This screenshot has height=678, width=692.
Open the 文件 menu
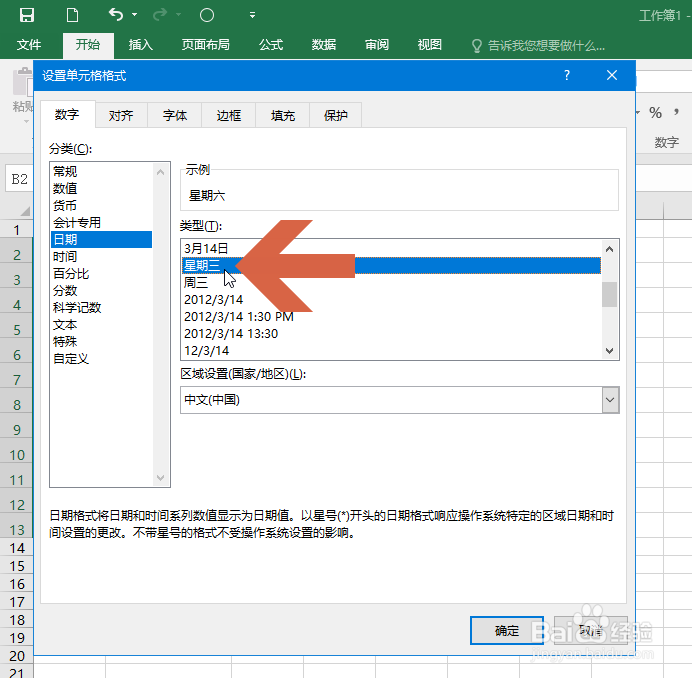[x=29, y=45]
